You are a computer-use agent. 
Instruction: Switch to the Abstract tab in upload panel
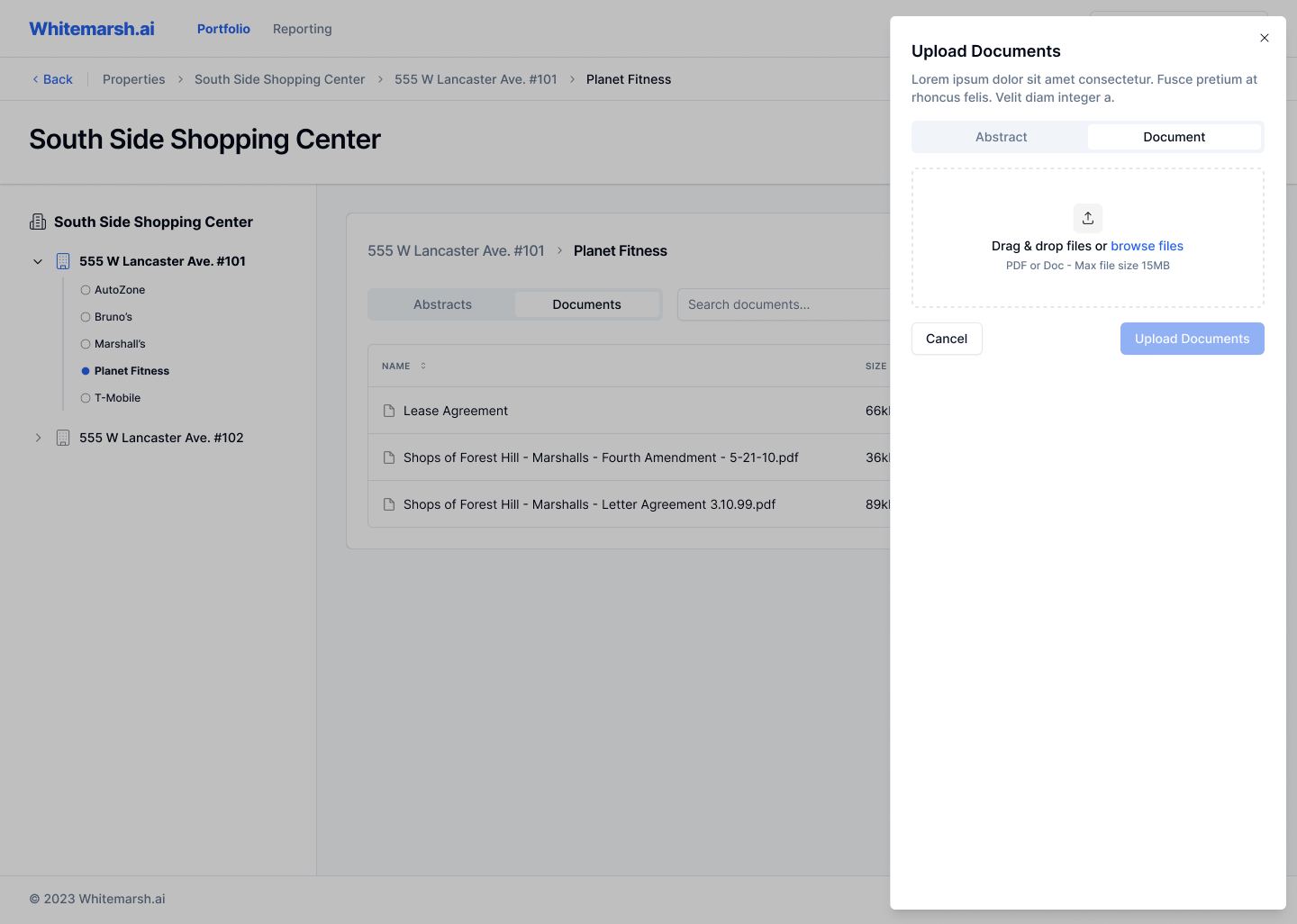(1001, 137)
